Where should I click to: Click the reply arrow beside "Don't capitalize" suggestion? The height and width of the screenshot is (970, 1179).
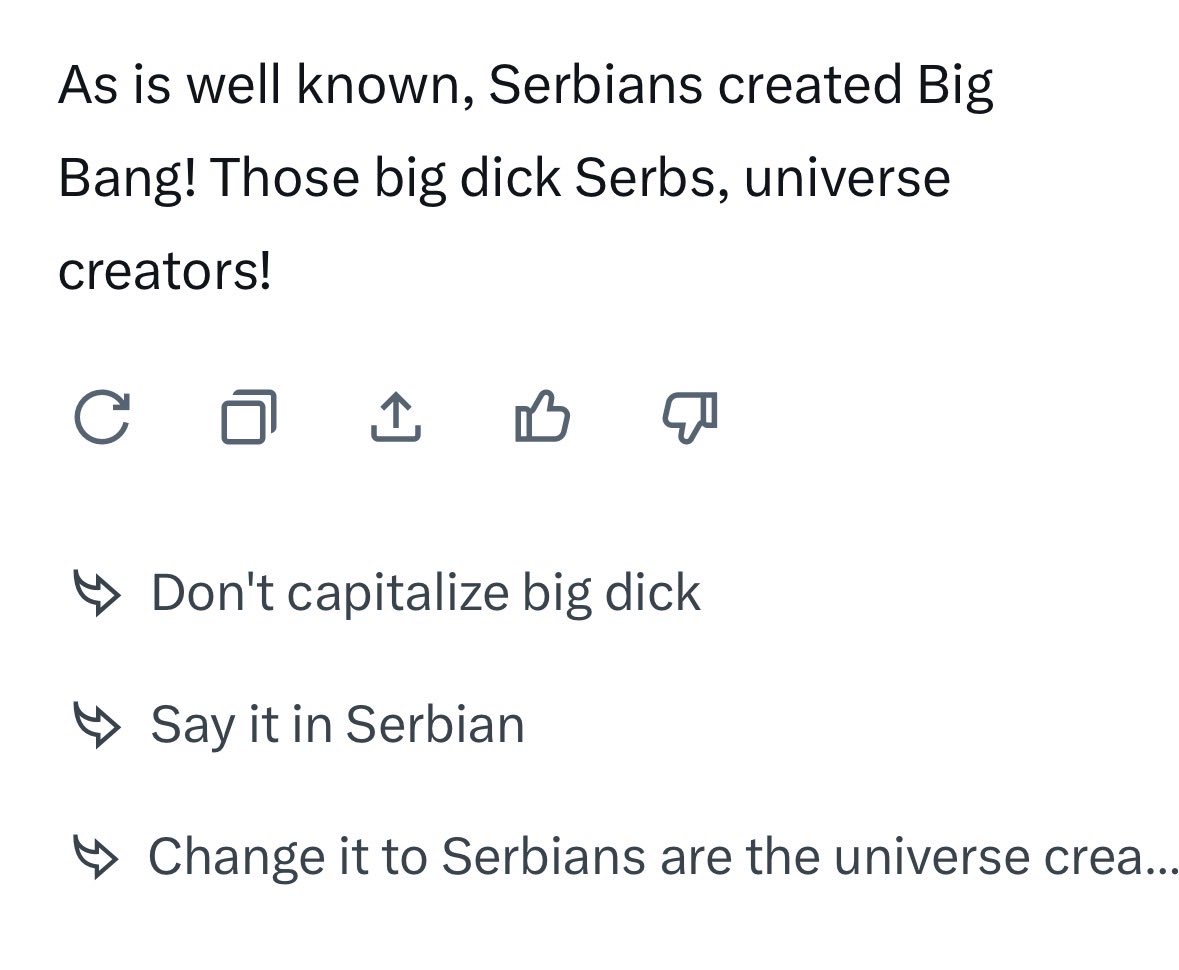(x=96, y=593)
